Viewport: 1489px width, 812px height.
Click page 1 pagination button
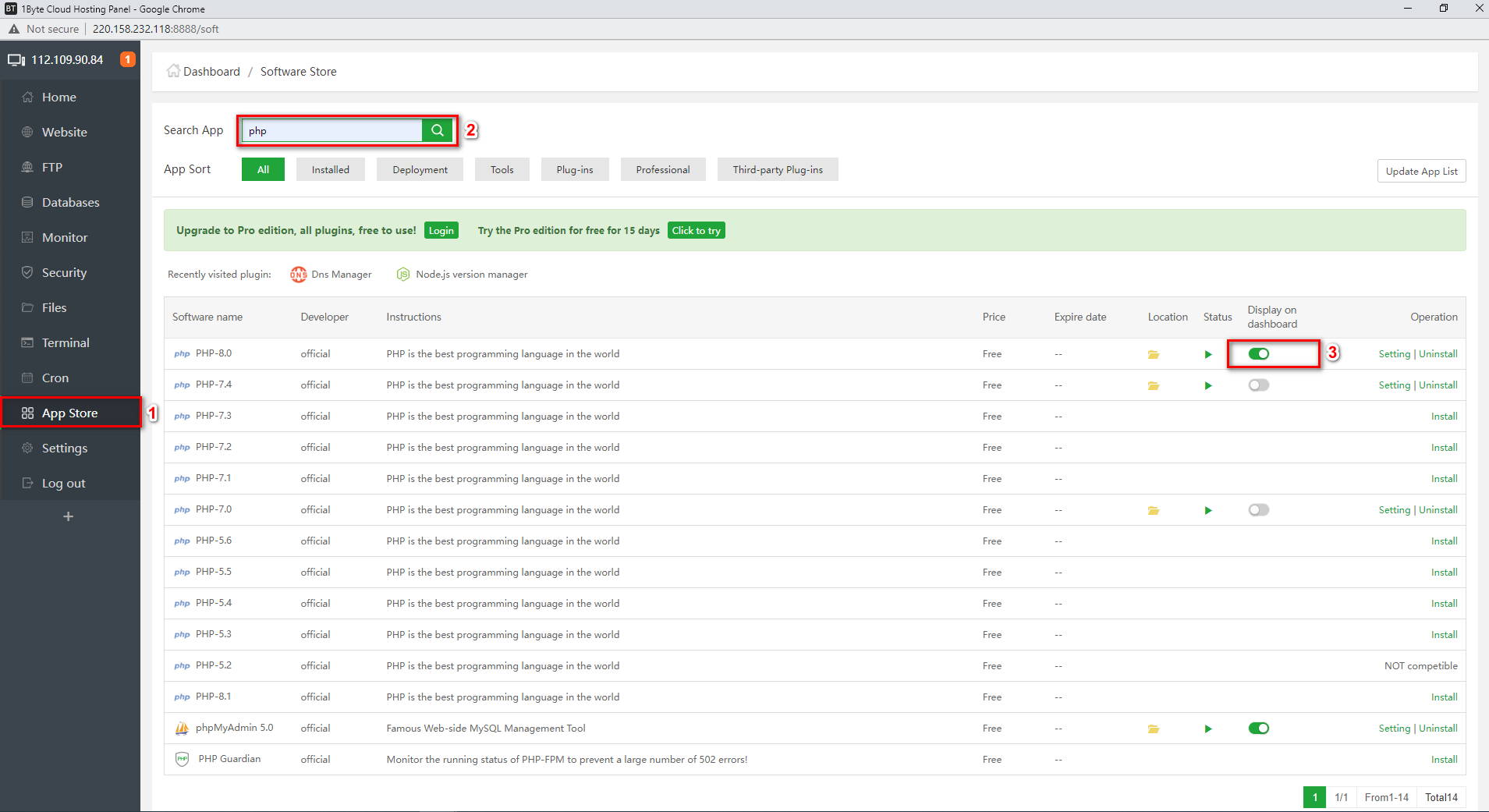[x=1314, y=797]
